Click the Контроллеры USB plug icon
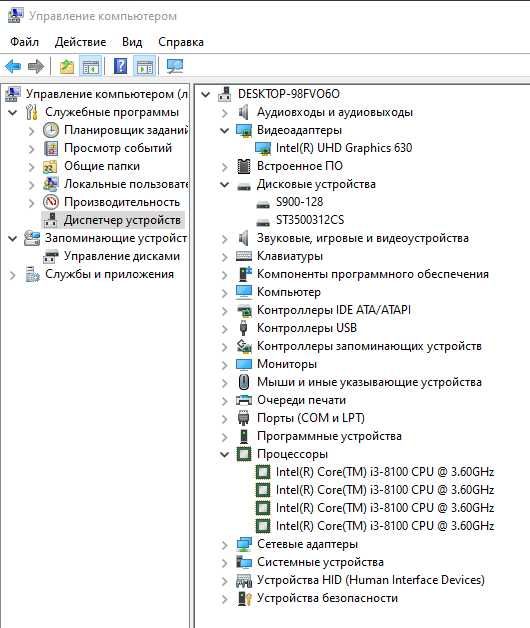The width and height of the screenshot is (530, 628). pos(243,328)
